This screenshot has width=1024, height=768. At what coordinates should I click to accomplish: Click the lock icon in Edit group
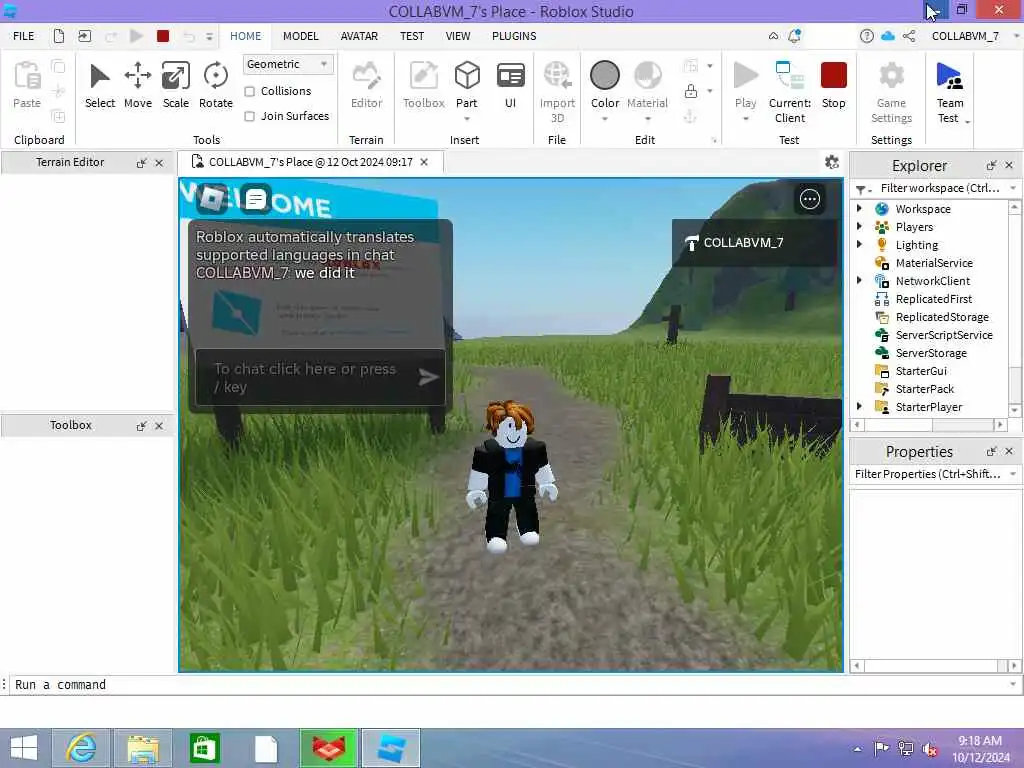coord(690,91)
